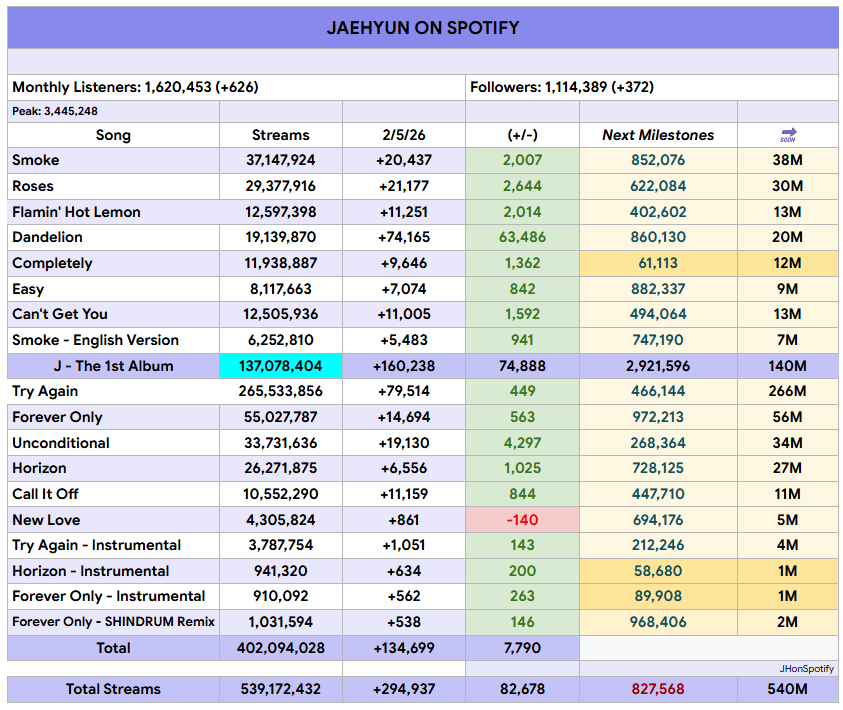
Task: Click the Followers 1,114,389 cell
Action: click(652, 87)
